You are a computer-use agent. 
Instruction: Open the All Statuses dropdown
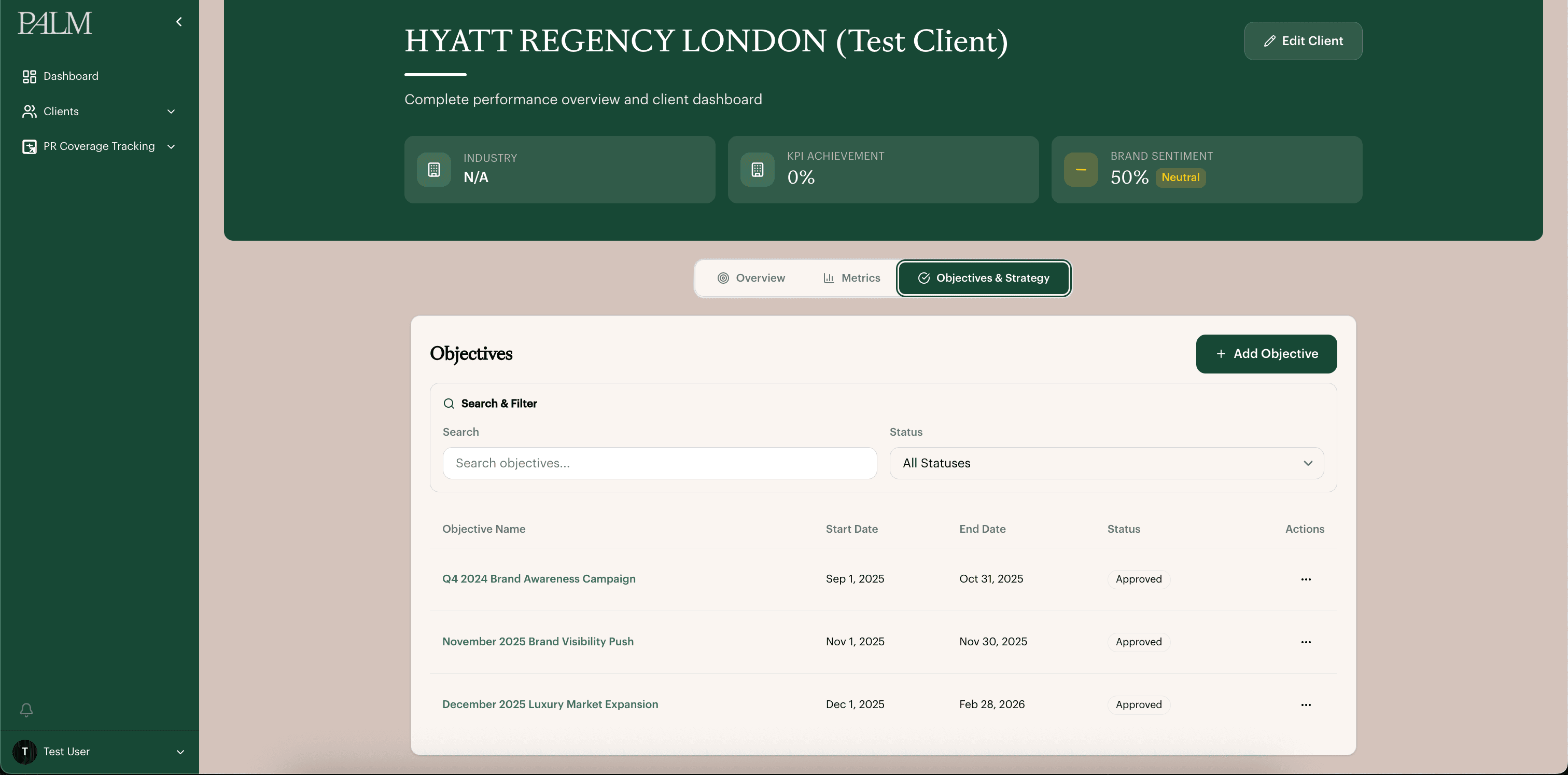1106,463
